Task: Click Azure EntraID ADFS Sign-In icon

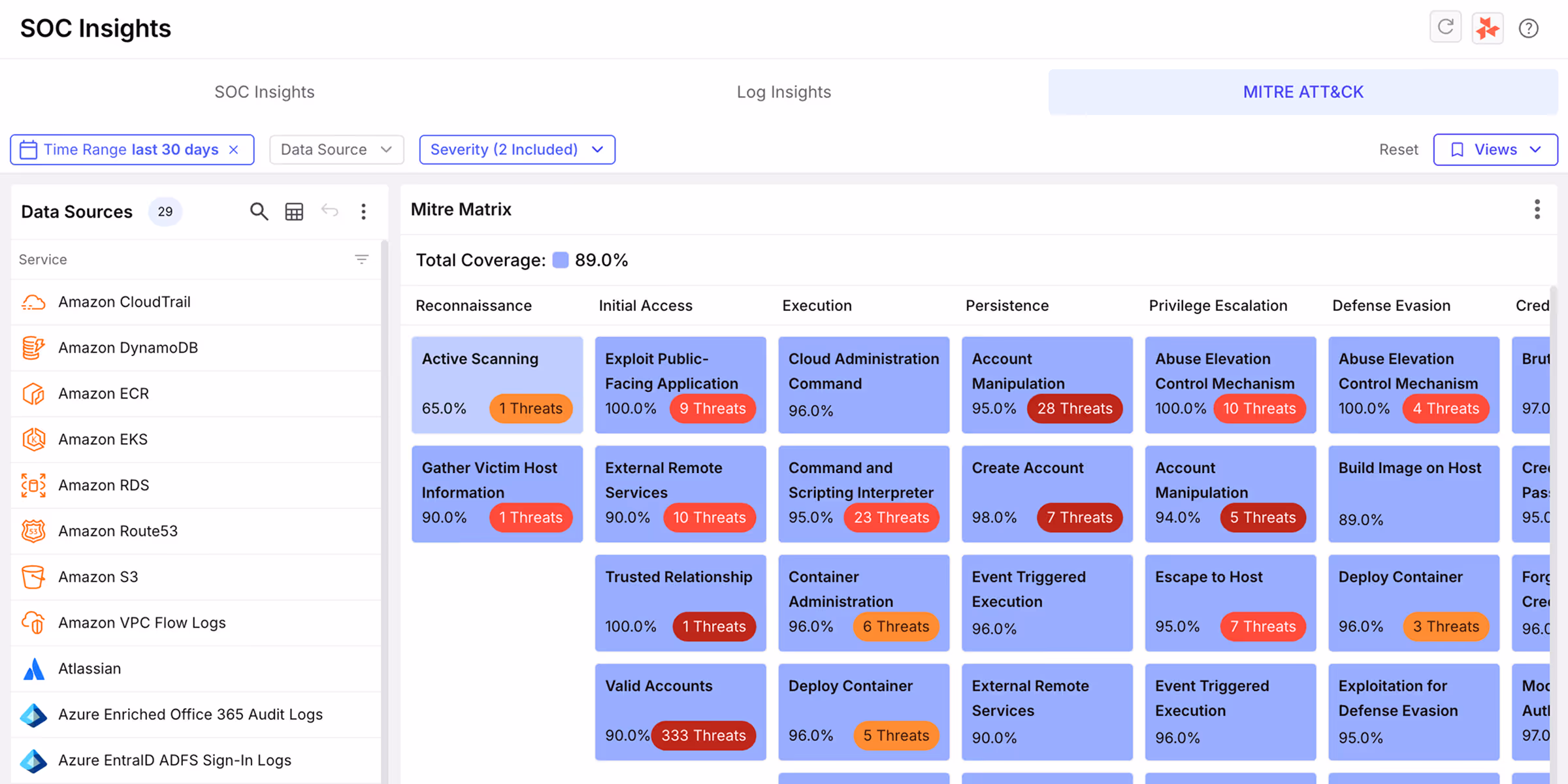Action: pos(33,760)
